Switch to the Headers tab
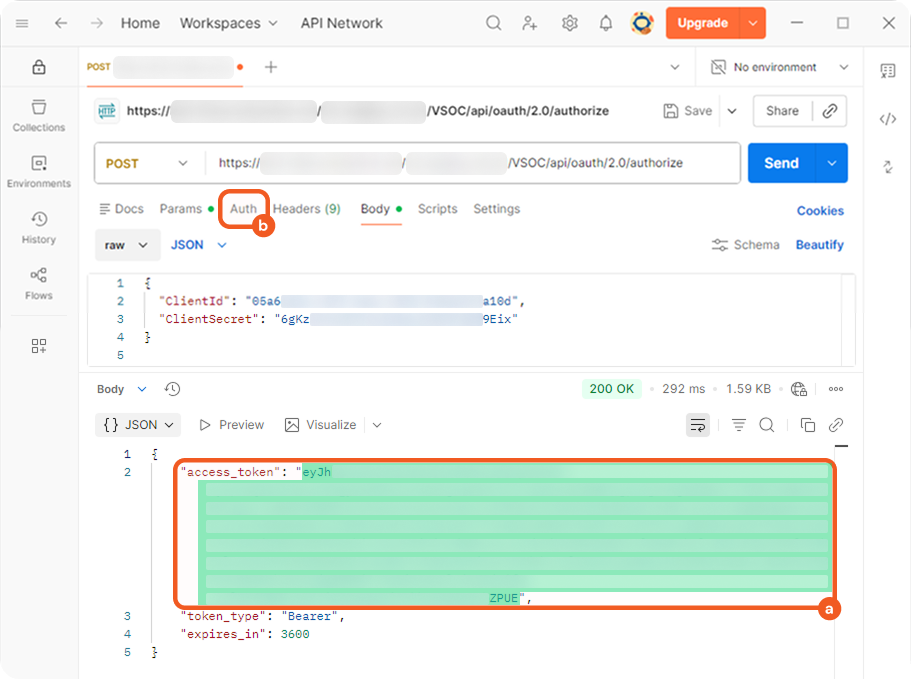 [306, 209]
